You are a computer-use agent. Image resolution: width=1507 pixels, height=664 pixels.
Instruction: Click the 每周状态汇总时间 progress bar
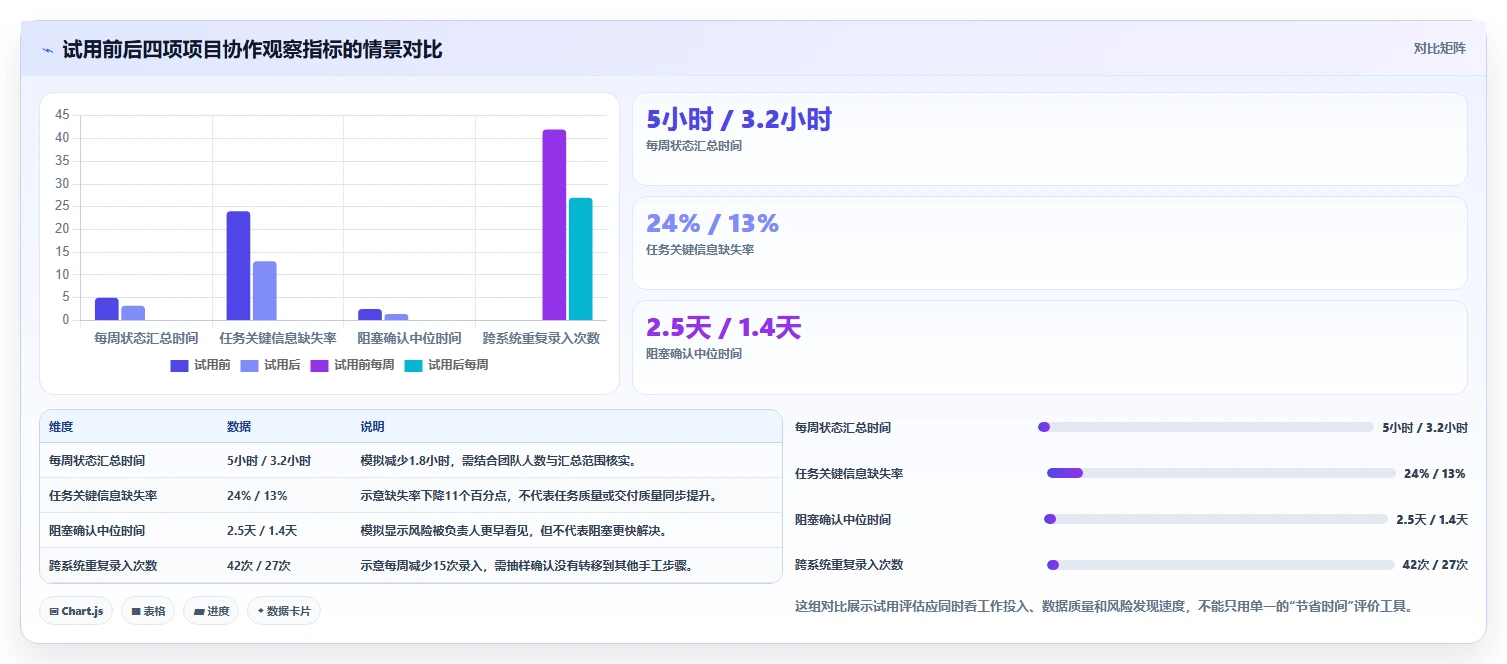pos(1206,427)
